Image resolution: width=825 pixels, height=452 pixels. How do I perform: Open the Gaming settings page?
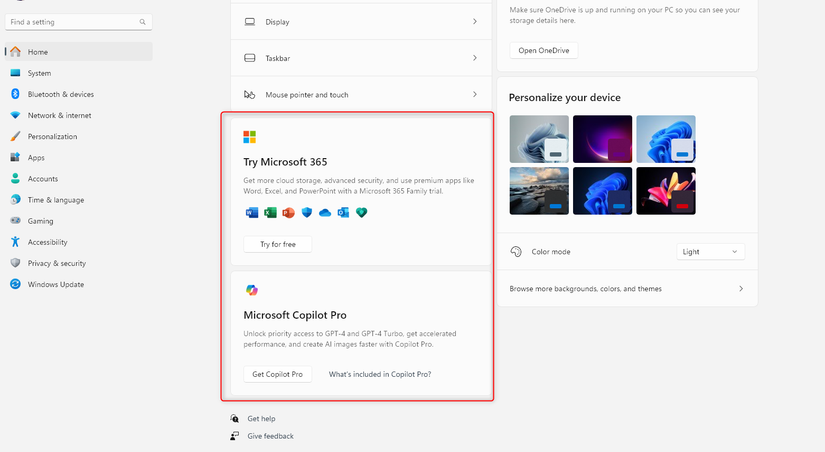click(40, 221)
